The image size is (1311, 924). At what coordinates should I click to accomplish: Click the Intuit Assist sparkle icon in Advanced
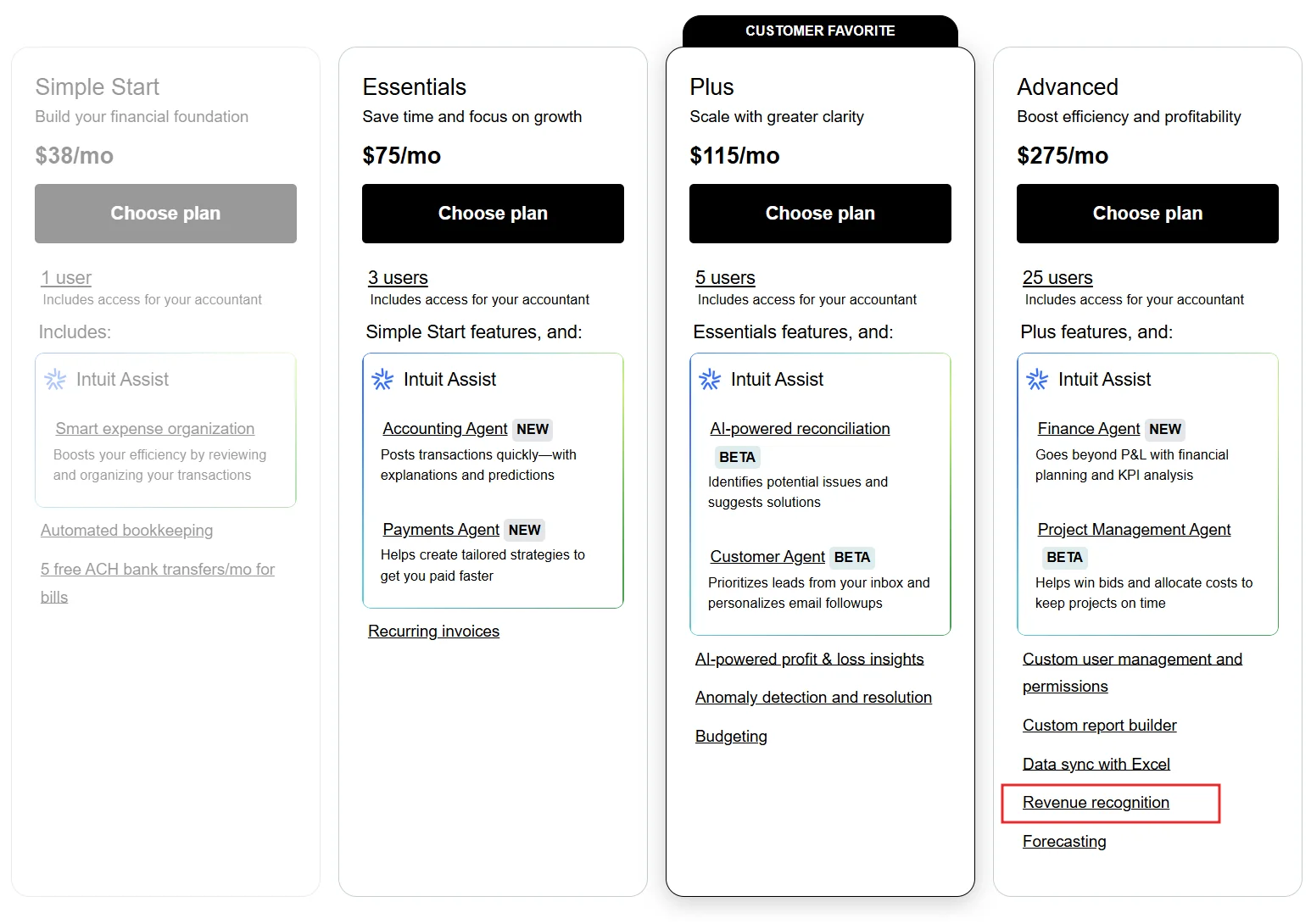click(x=1037, y=380)
